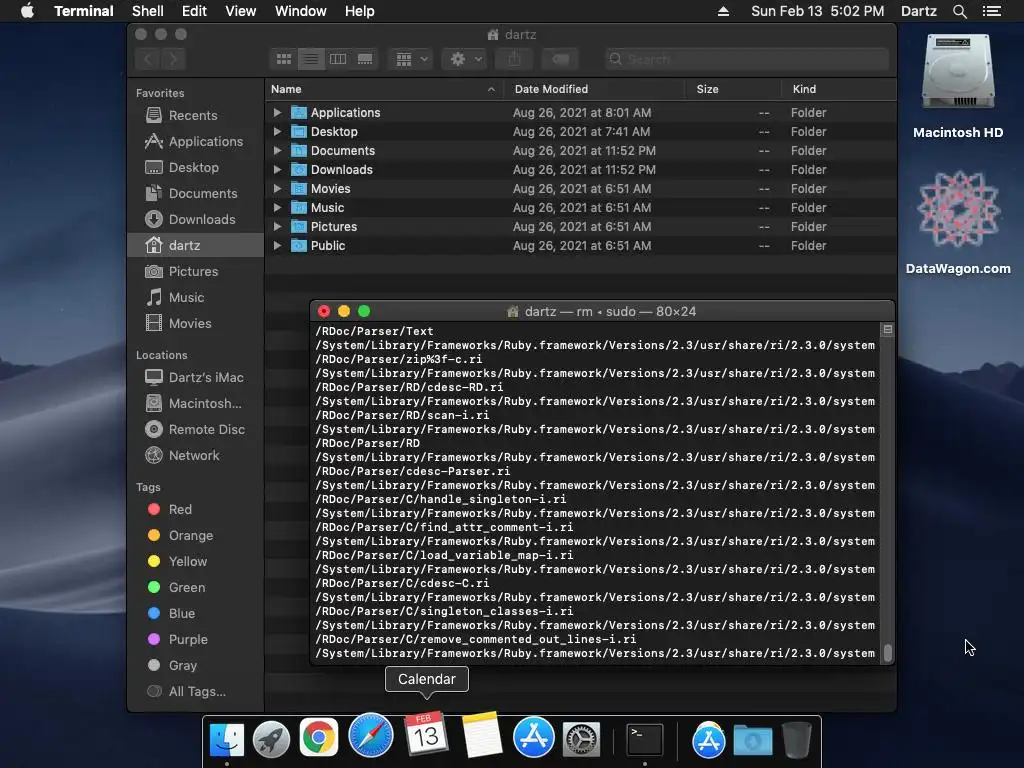Image resolution: width=1024 pixels, height=768 pixels.
Task: Open Finder group-by dropdown
Action: point(411,59)
